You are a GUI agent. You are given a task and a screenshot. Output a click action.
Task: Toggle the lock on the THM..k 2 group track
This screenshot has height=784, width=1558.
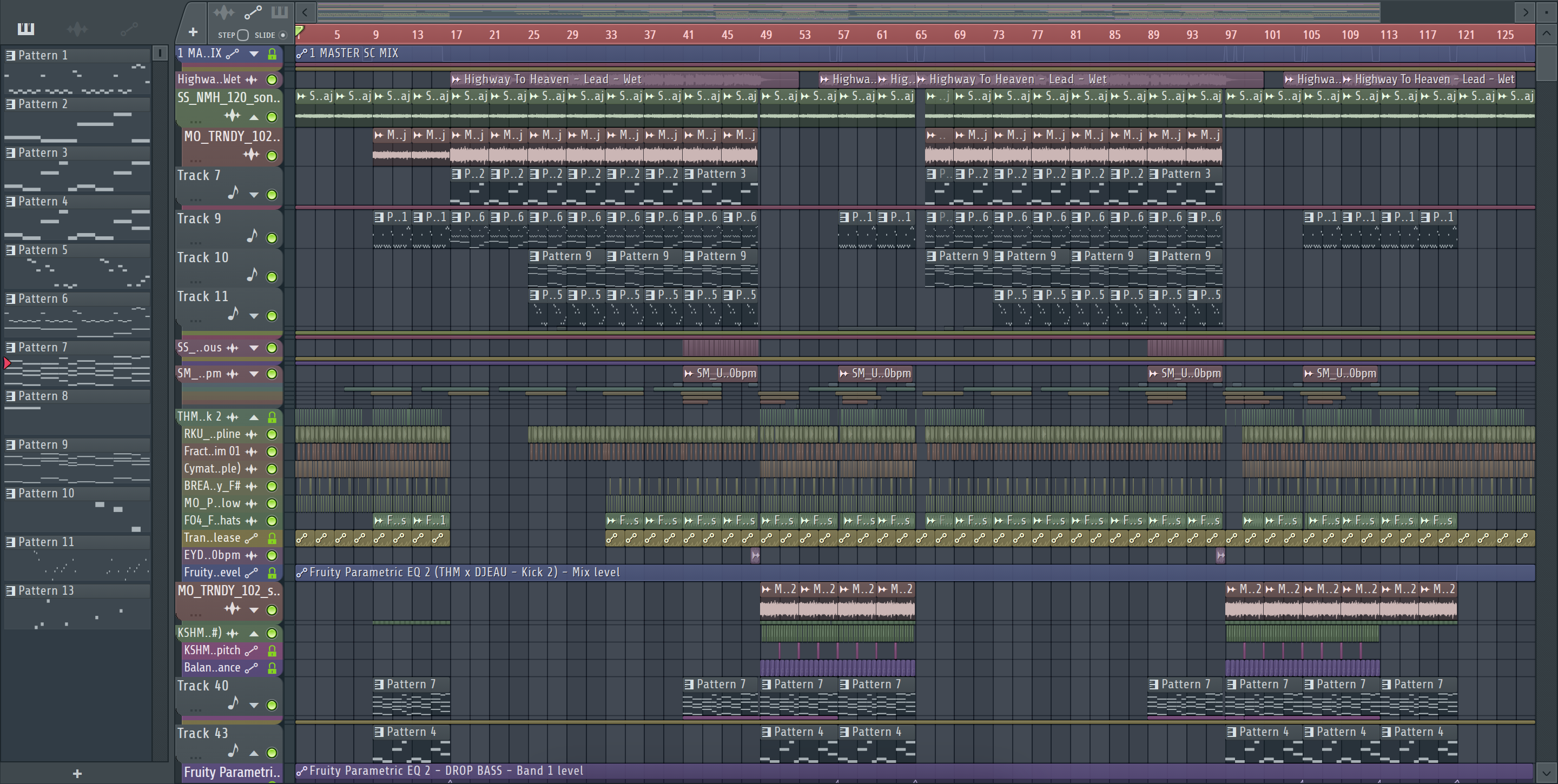click(272, 417)
